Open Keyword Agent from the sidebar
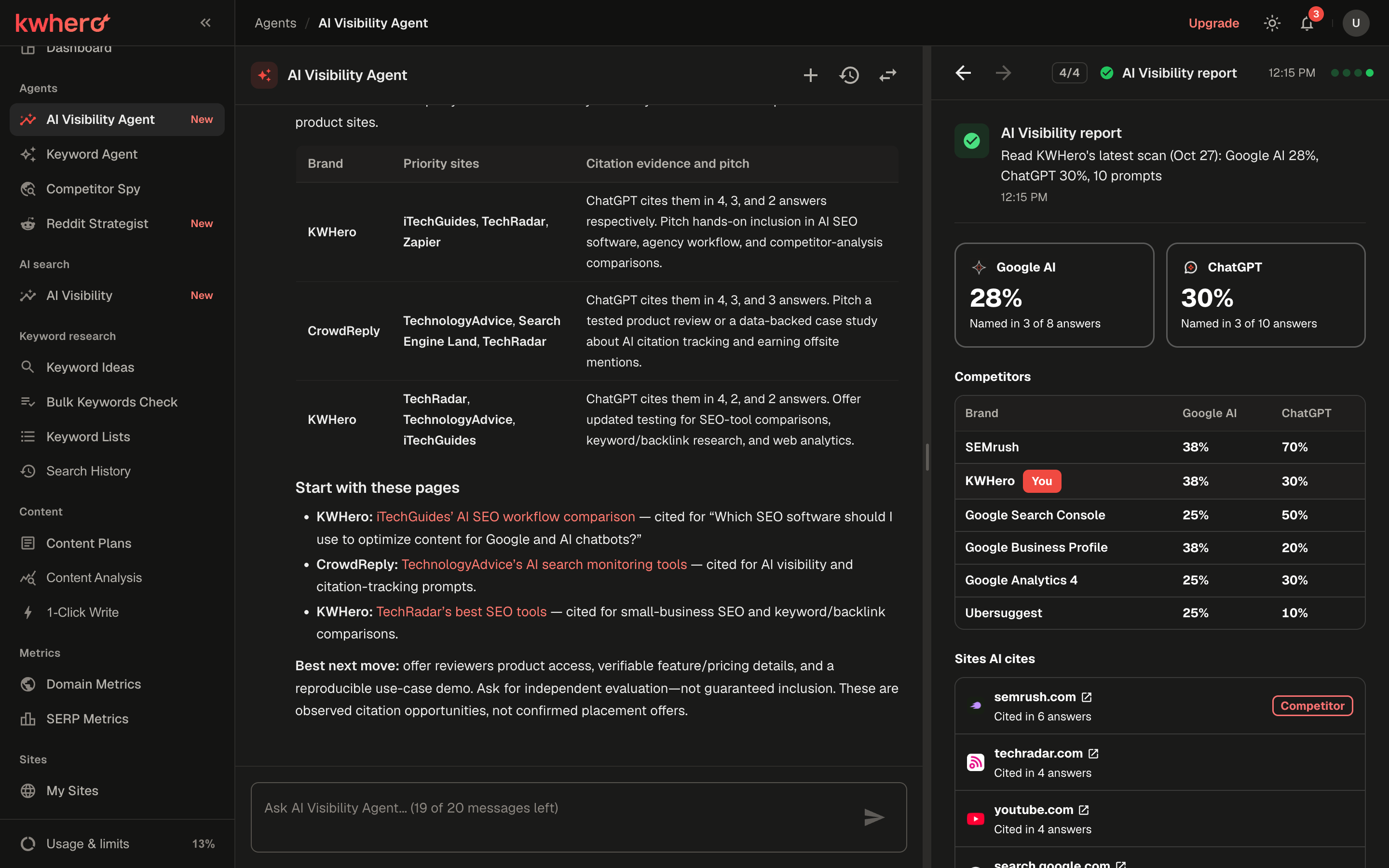This screenshot has height=868, width=1389. (117, 154)
